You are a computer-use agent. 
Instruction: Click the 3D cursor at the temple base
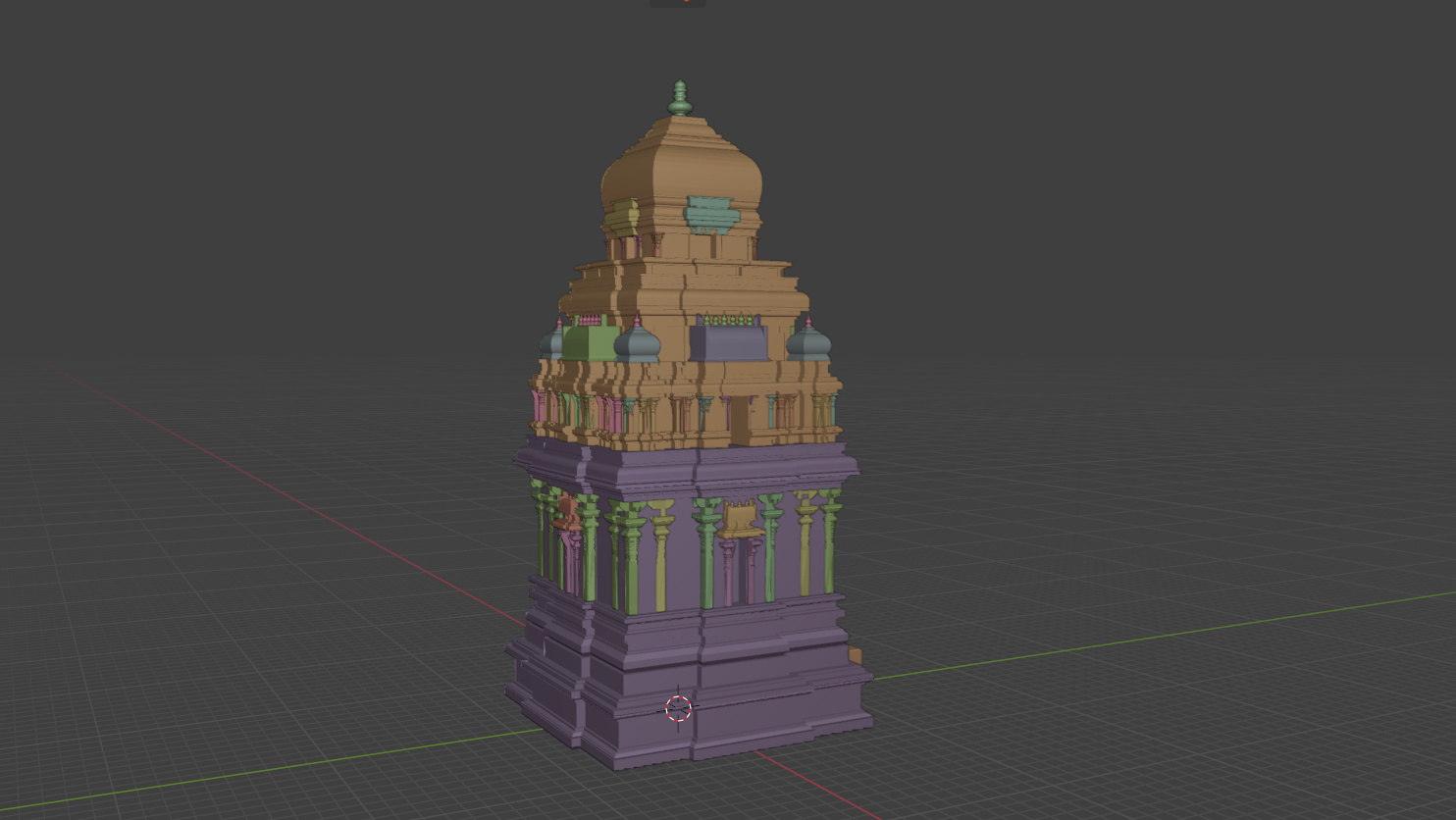click(678, 708)
